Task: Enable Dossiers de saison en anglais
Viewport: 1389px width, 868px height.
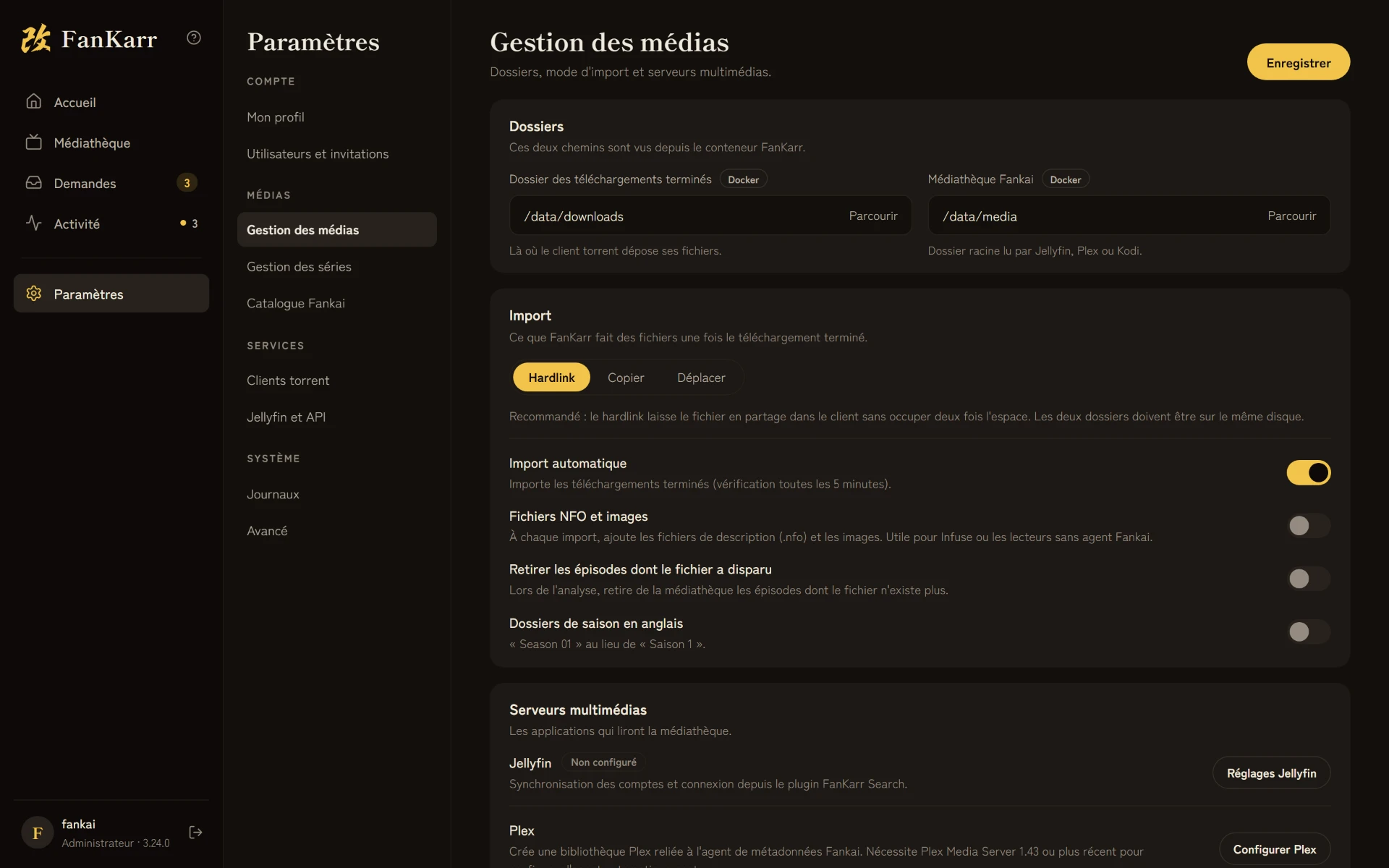Action: (x=1308, y=631)
